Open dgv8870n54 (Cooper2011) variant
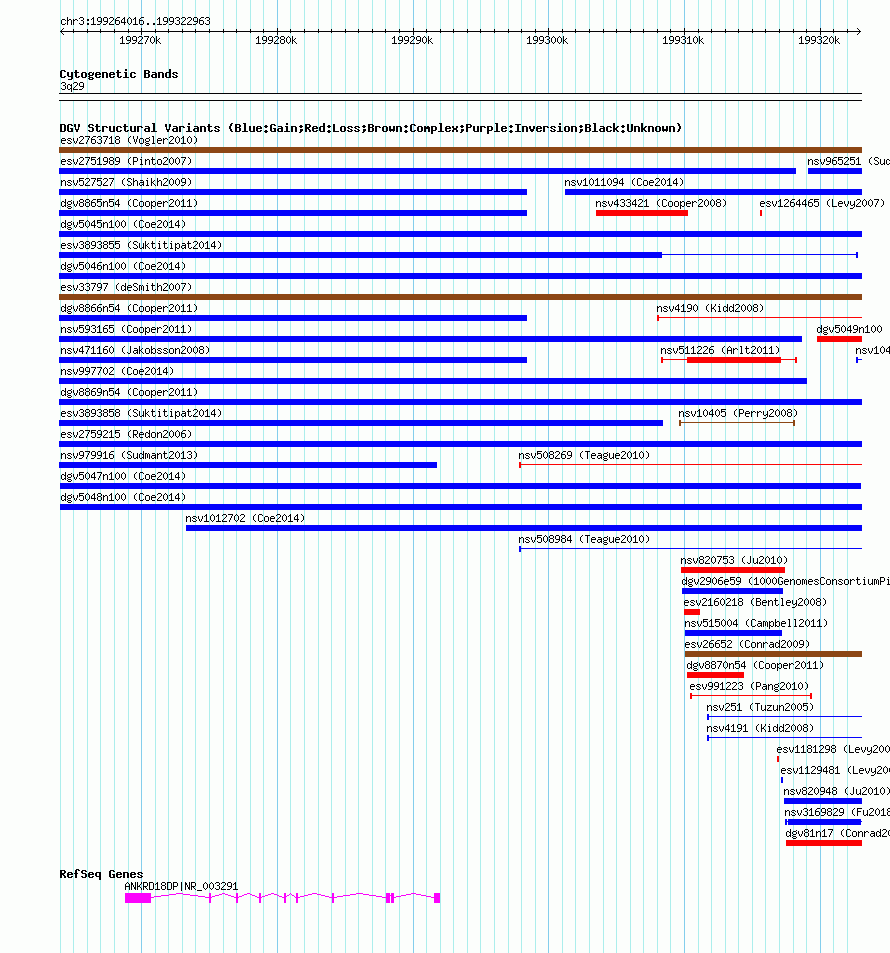Viewport: 890px width, 953px height. pyautogui.click(x=755, y=666)
